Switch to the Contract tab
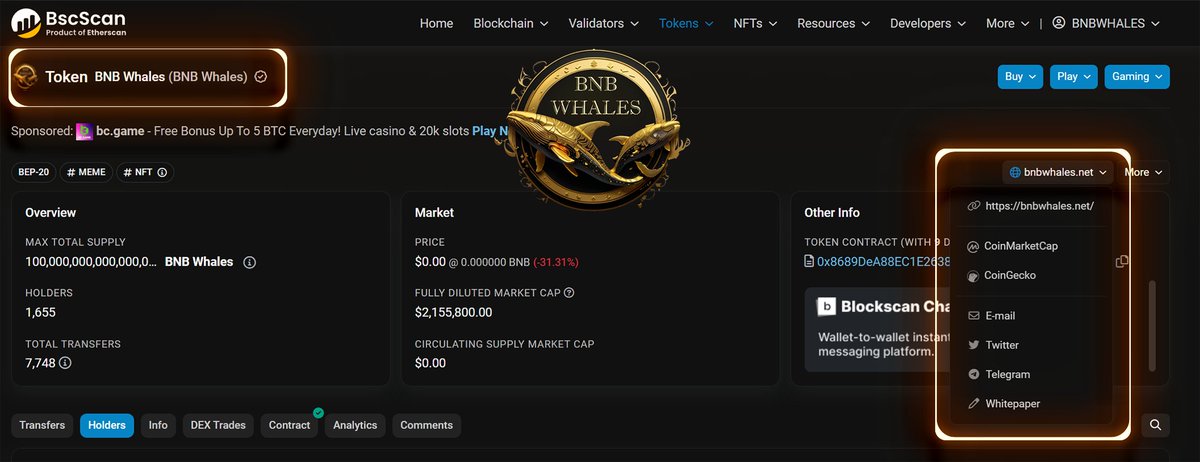This screenshot has width=1200, height=462. pyautogui.click(x=290, y=425)
